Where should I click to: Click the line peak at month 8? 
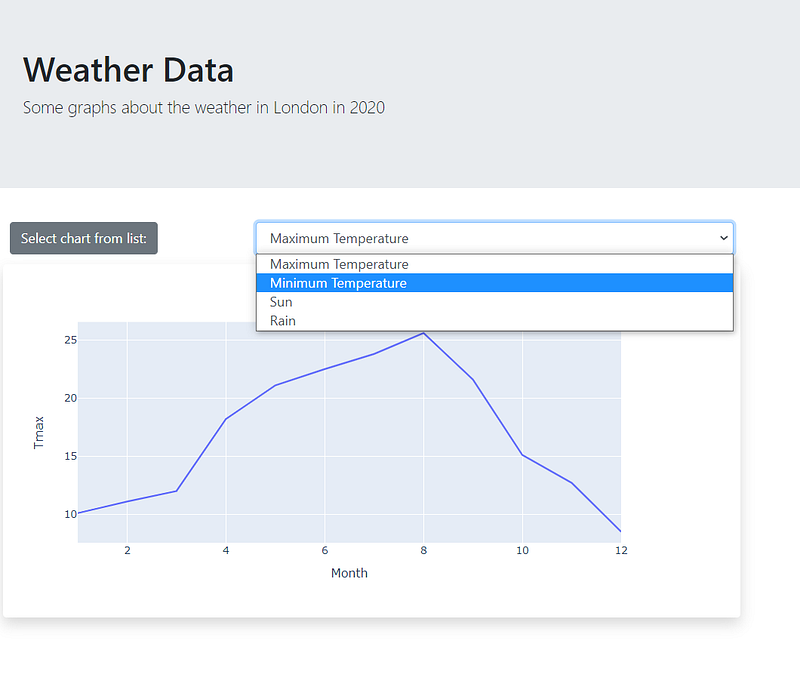point(423,334)
